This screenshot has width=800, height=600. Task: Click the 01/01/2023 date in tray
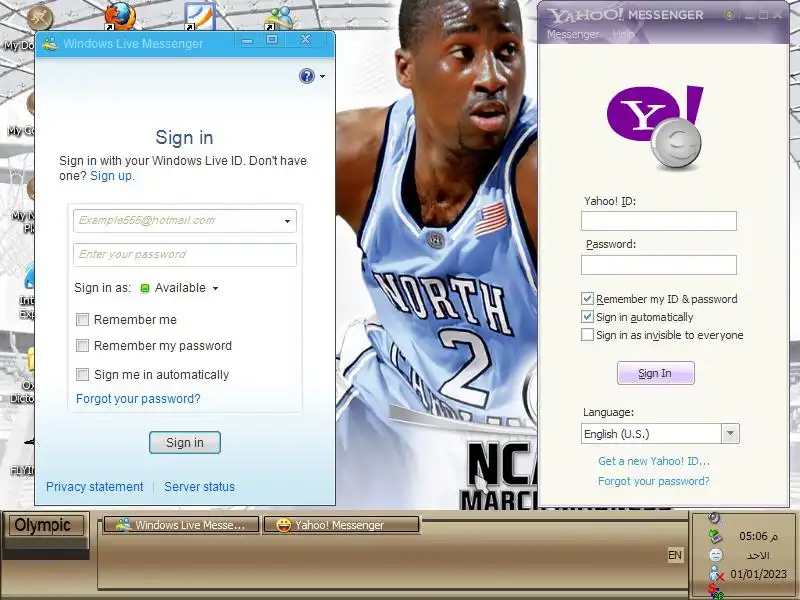coord(759,574)
